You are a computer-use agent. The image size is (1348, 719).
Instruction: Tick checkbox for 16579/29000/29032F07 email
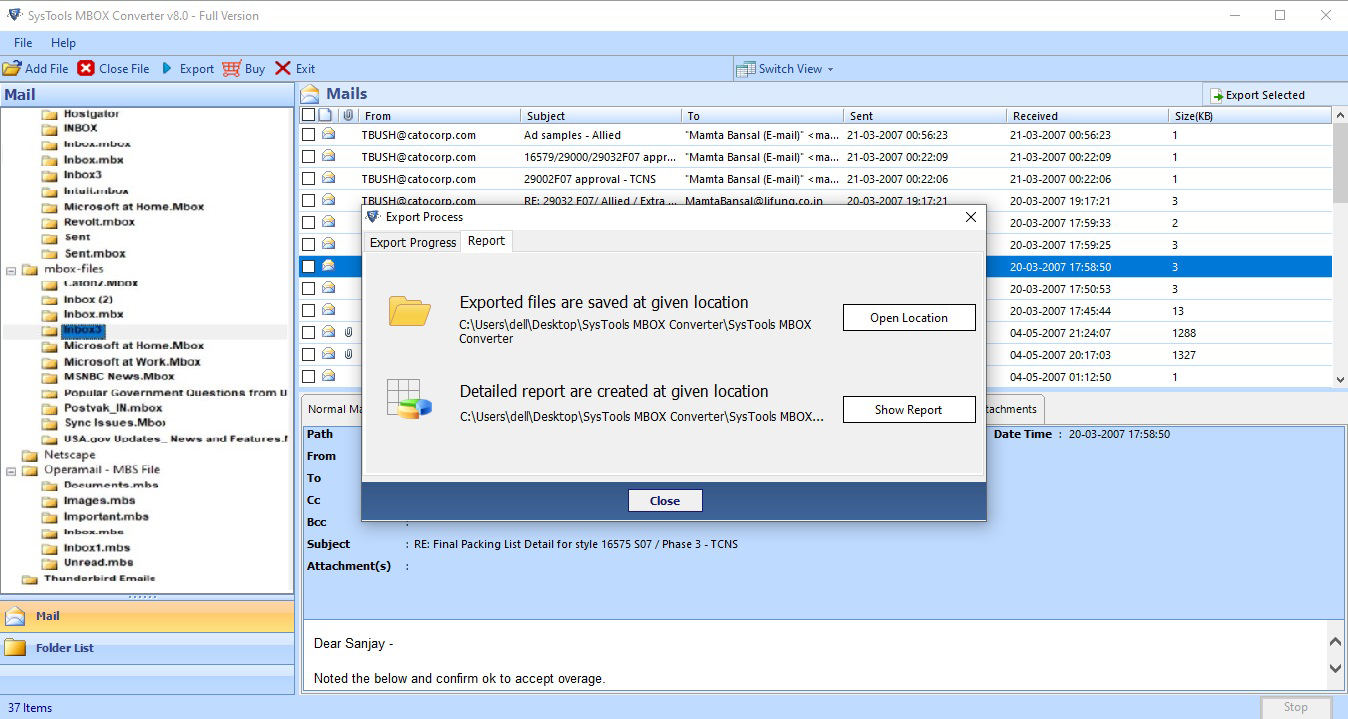point(309,157)
